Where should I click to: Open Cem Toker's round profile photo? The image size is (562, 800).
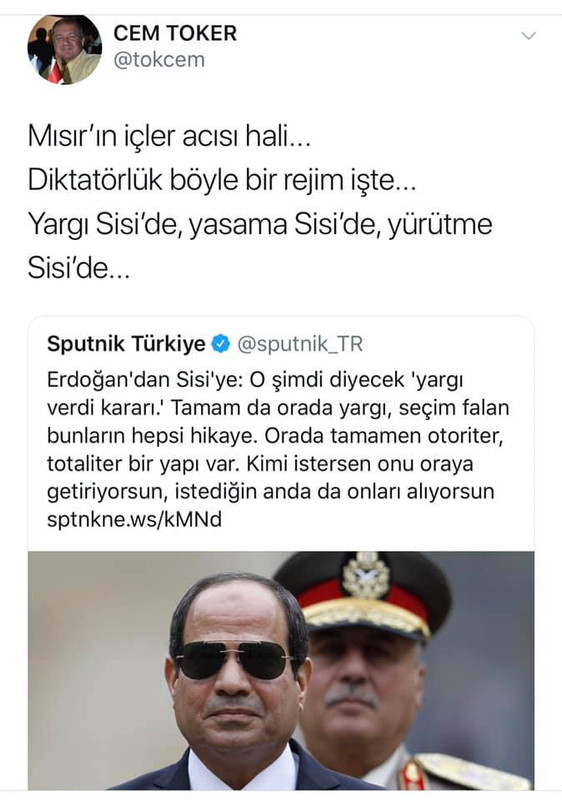coord(64,49)
